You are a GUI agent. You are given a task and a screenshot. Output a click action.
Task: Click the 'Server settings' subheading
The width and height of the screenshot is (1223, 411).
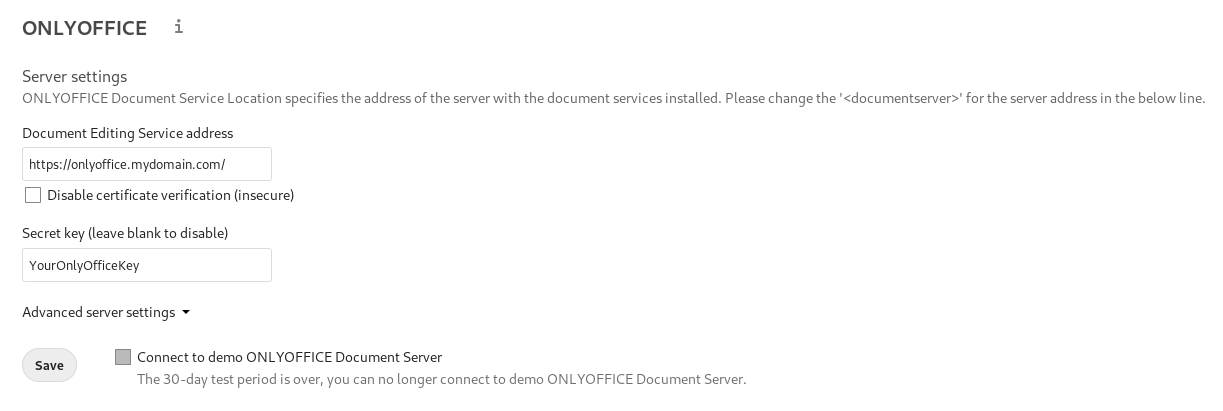tap(74, 76)
